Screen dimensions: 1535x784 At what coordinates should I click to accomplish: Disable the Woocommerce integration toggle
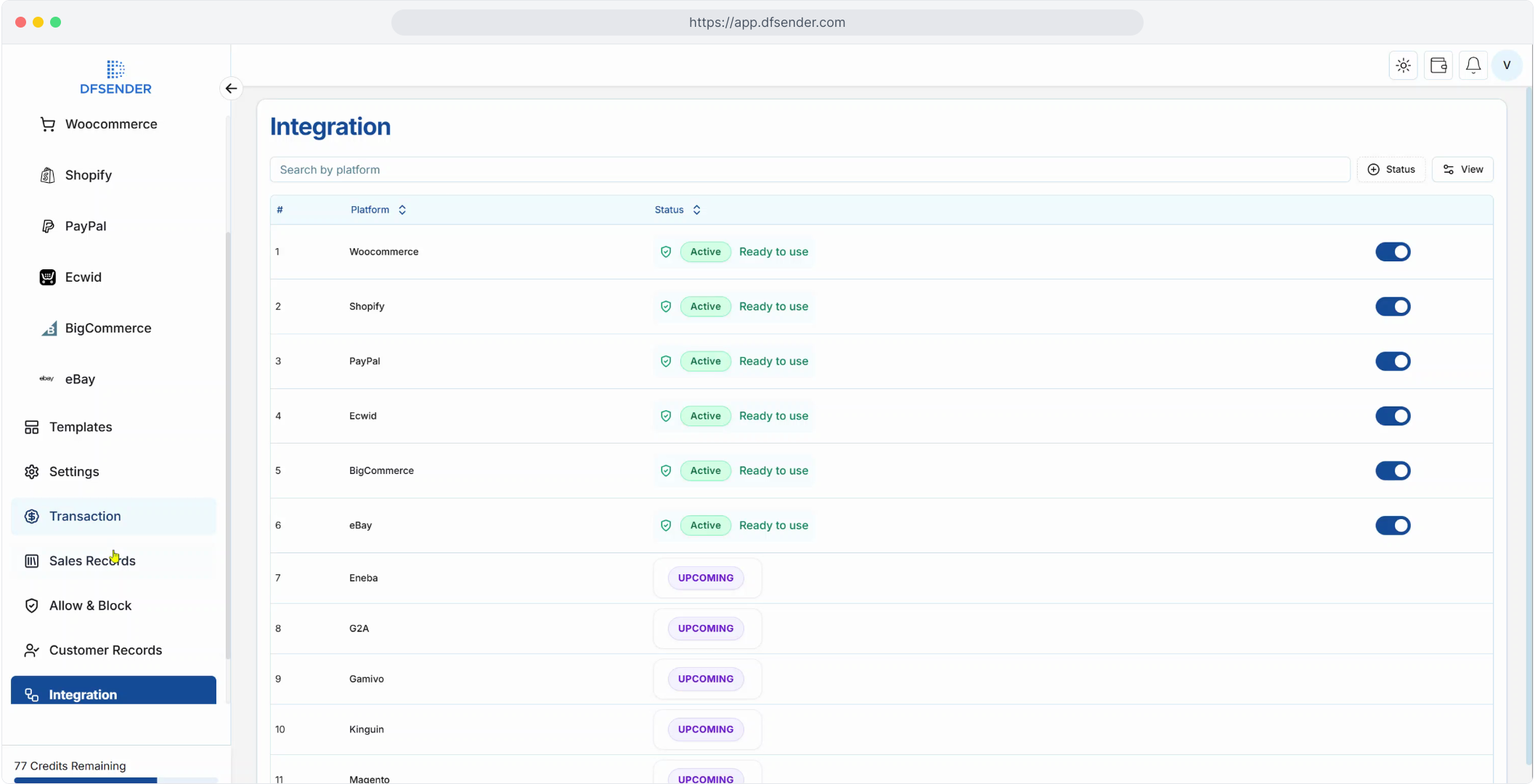pyautogui.click(x=1392, y=252)
